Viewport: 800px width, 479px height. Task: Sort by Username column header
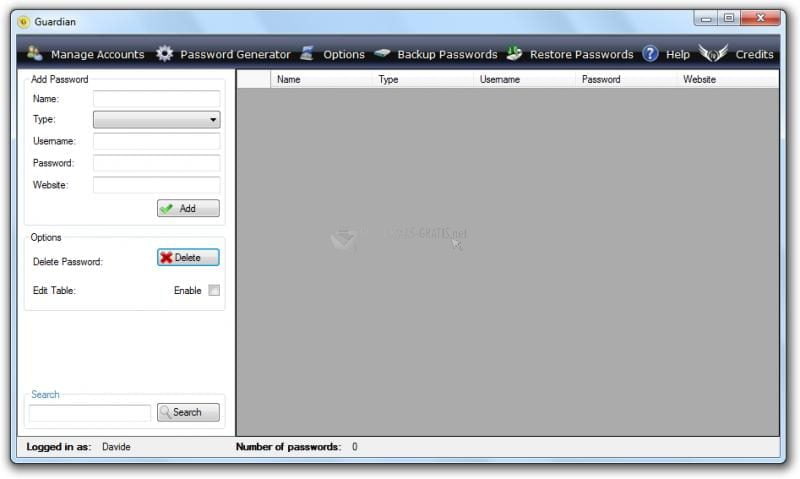(x=524, y=79)
